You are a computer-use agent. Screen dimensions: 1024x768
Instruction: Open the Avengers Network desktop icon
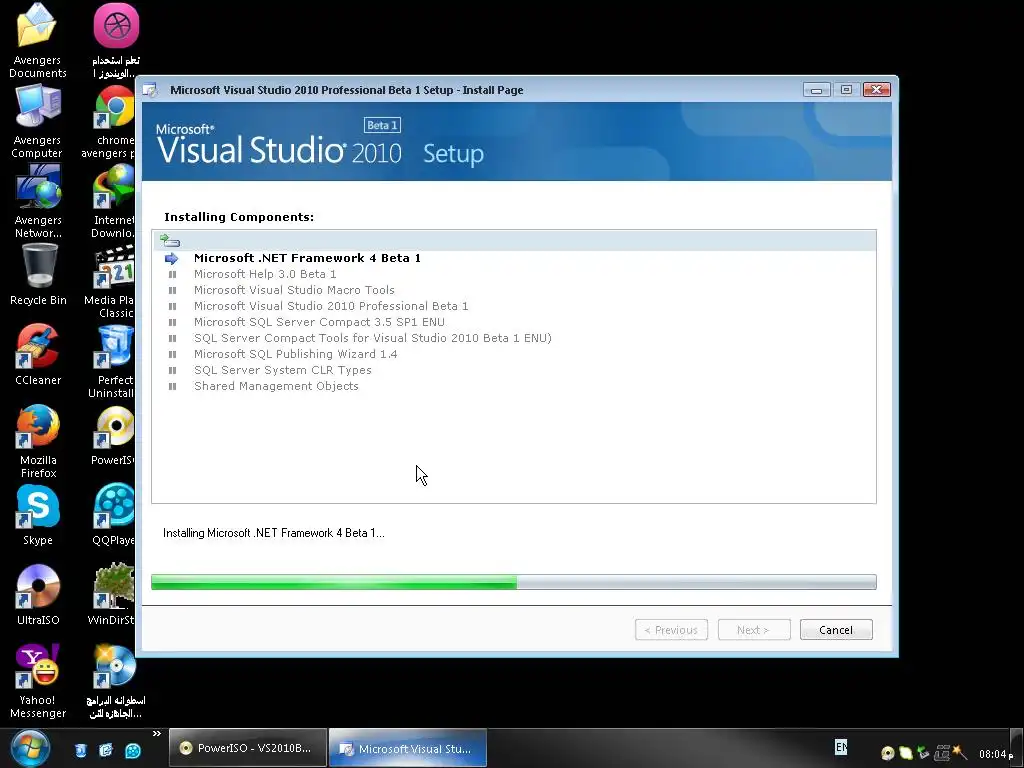coord(37,201)
